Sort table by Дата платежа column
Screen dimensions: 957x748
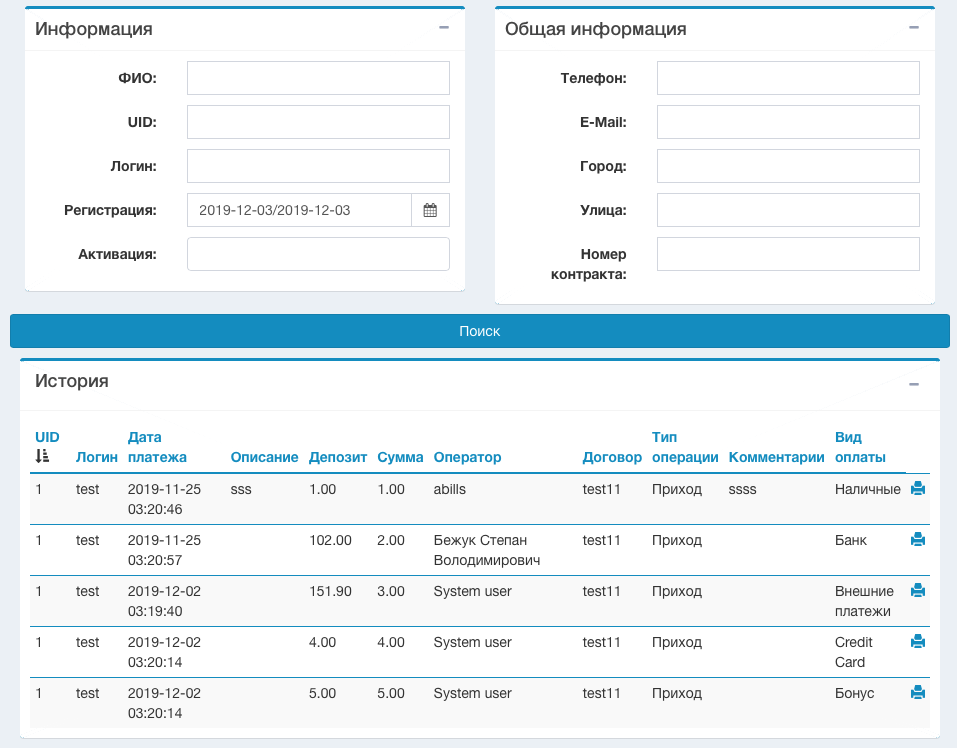157,447
